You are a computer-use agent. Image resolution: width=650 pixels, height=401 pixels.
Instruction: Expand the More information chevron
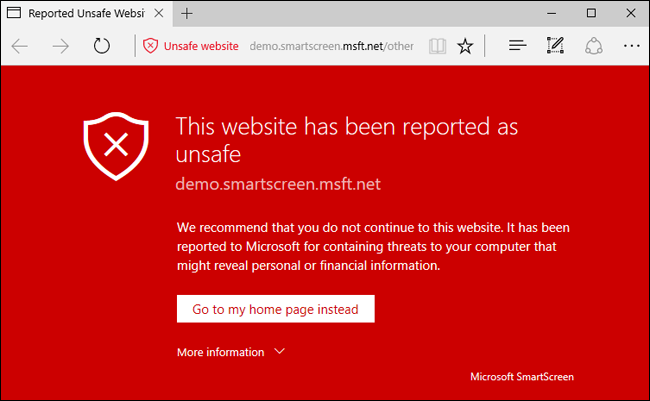pyautogui.click(x=280, y=352)
